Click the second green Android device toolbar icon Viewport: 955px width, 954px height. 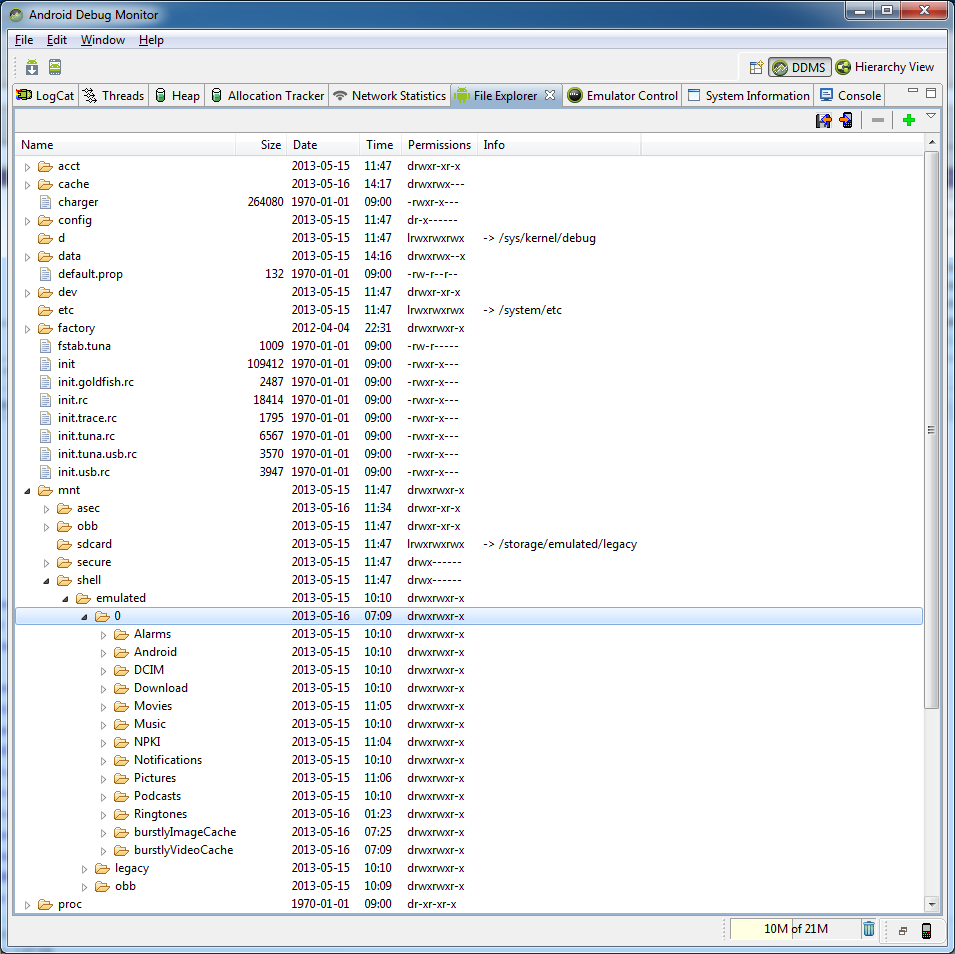coord(55,67)
